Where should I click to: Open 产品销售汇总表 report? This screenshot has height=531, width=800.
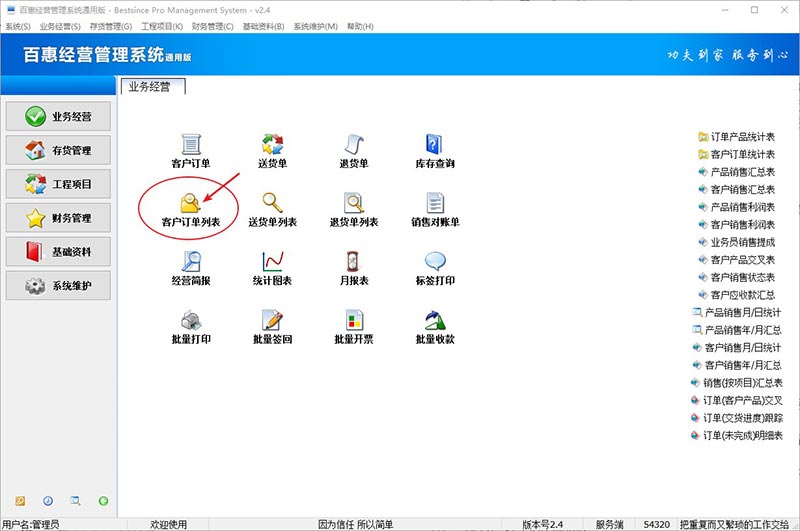coord(736,172)
